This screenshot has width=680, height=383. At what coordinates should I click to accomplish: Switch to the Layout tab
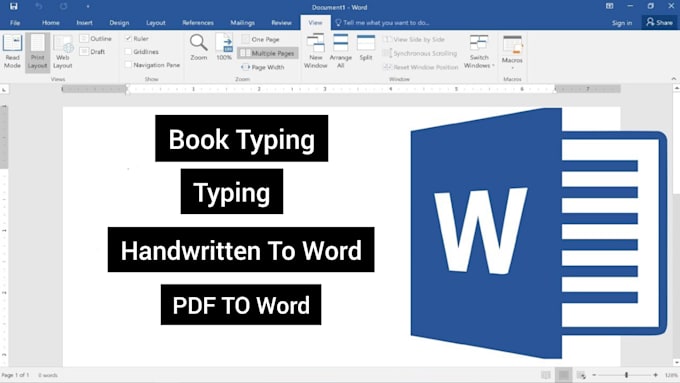click(156, 23)
